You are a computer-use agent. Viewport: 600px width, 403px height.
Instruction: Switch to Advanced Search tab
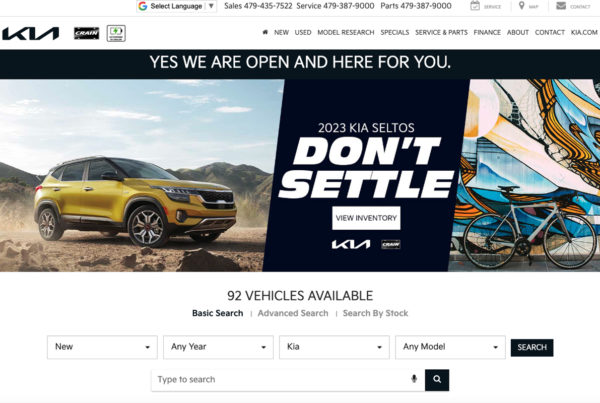click(x=293, y=313)
